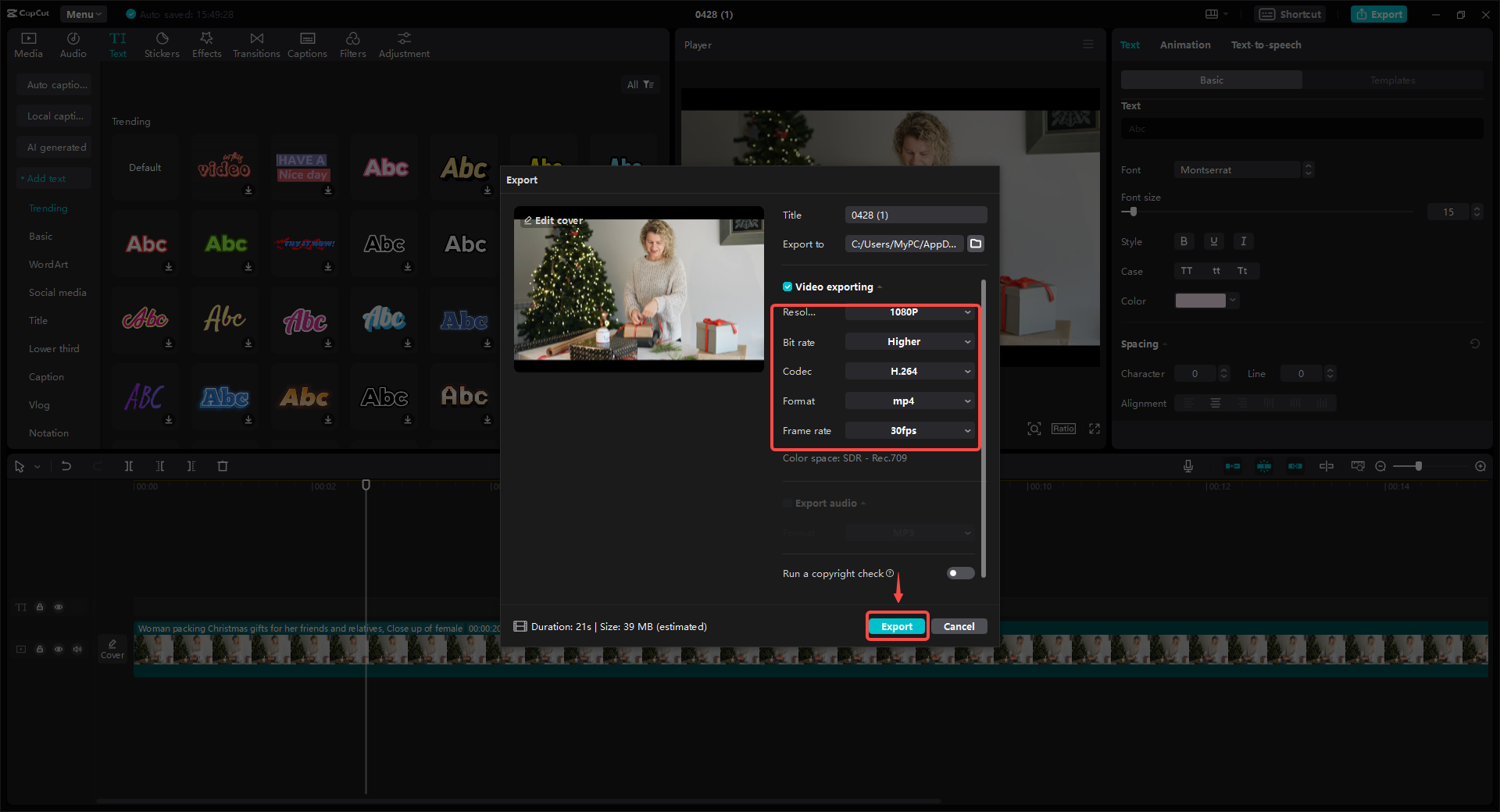Expand the text Color dropdown arrow
The width and height of the screenshot is (1500, 812).
click(x=1233, y=301)
